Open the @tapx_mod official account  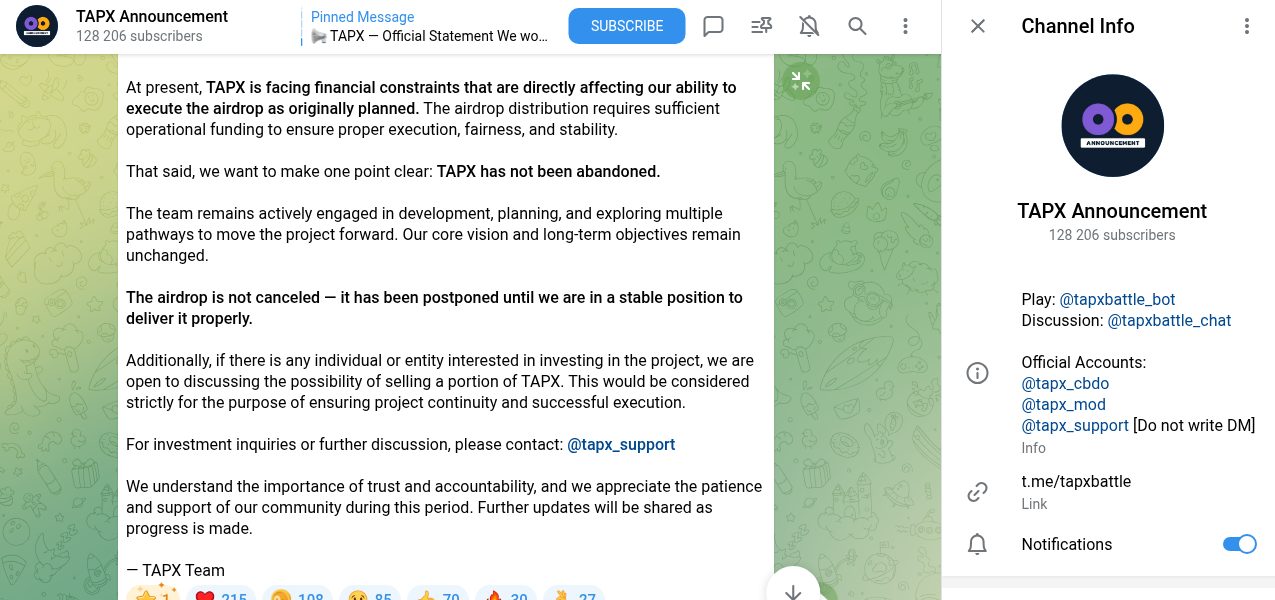pos(1063,404)
